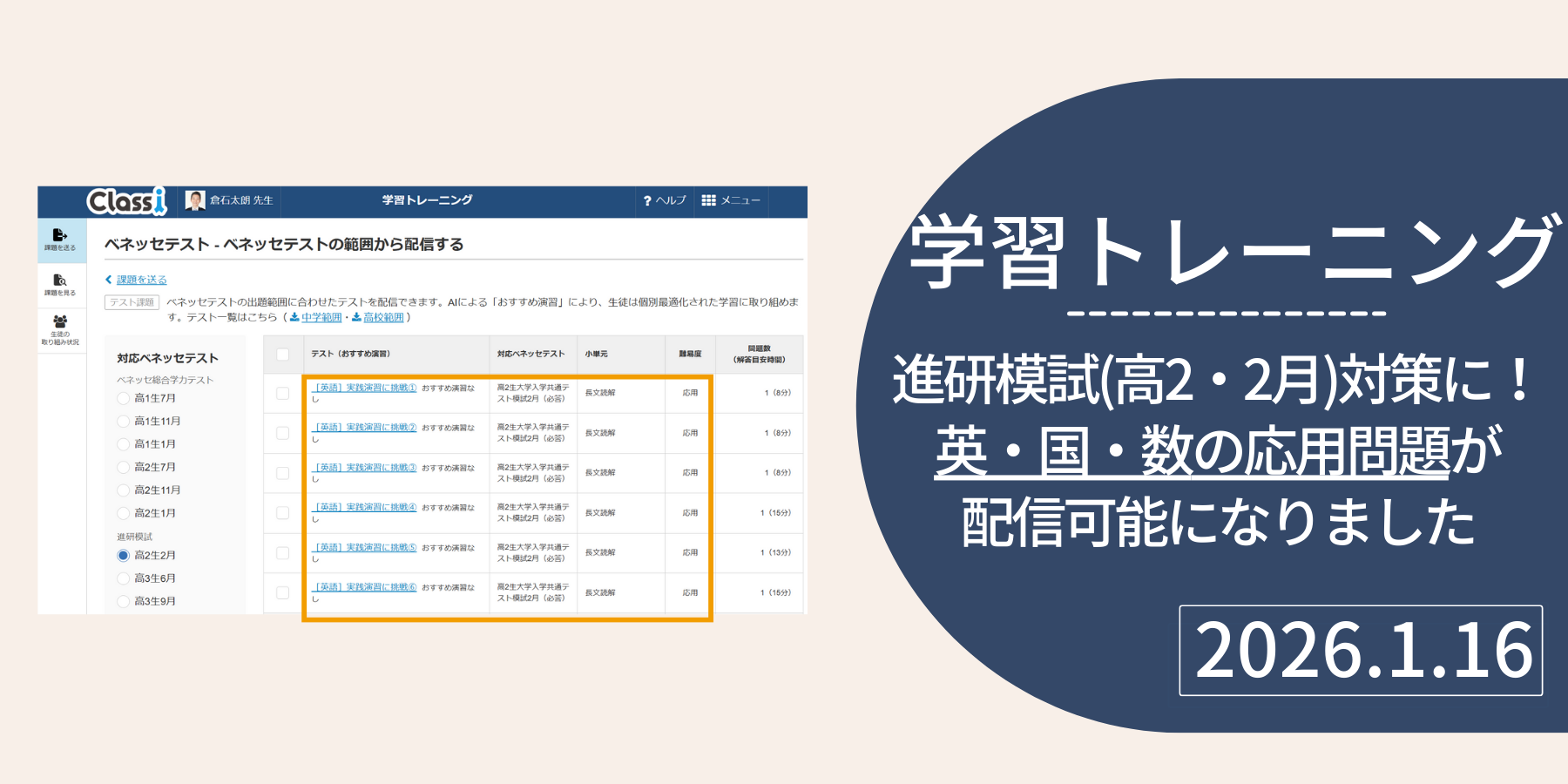1568x784 pixels.
Task: Select the 高2生2月 radio button
Action: click(123, 556)
